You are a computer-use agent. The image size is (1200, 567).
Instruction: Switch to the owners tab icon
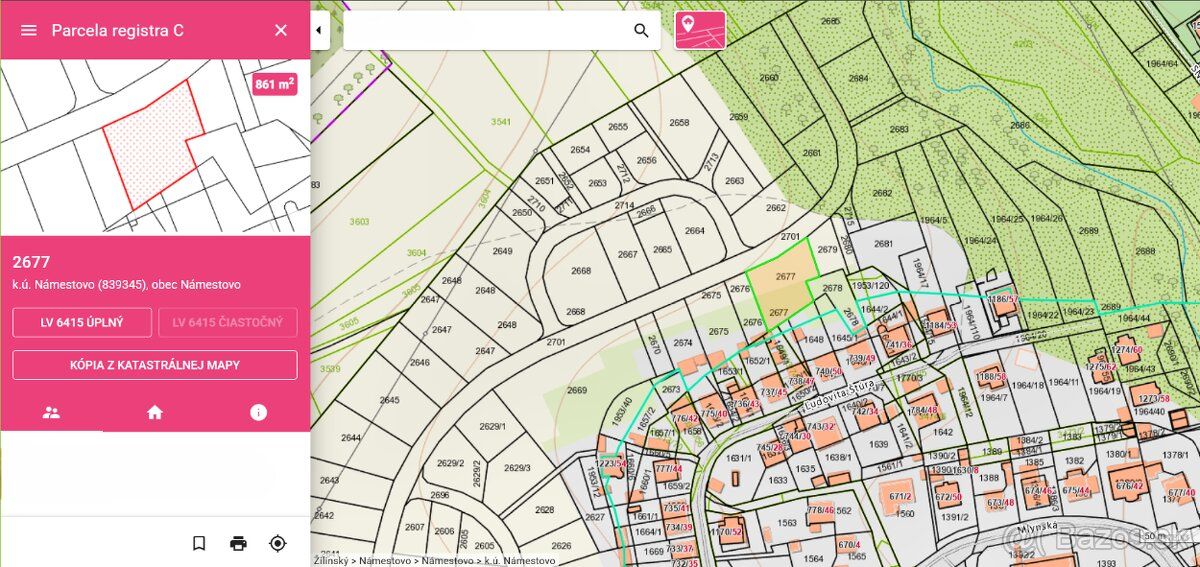52,412
